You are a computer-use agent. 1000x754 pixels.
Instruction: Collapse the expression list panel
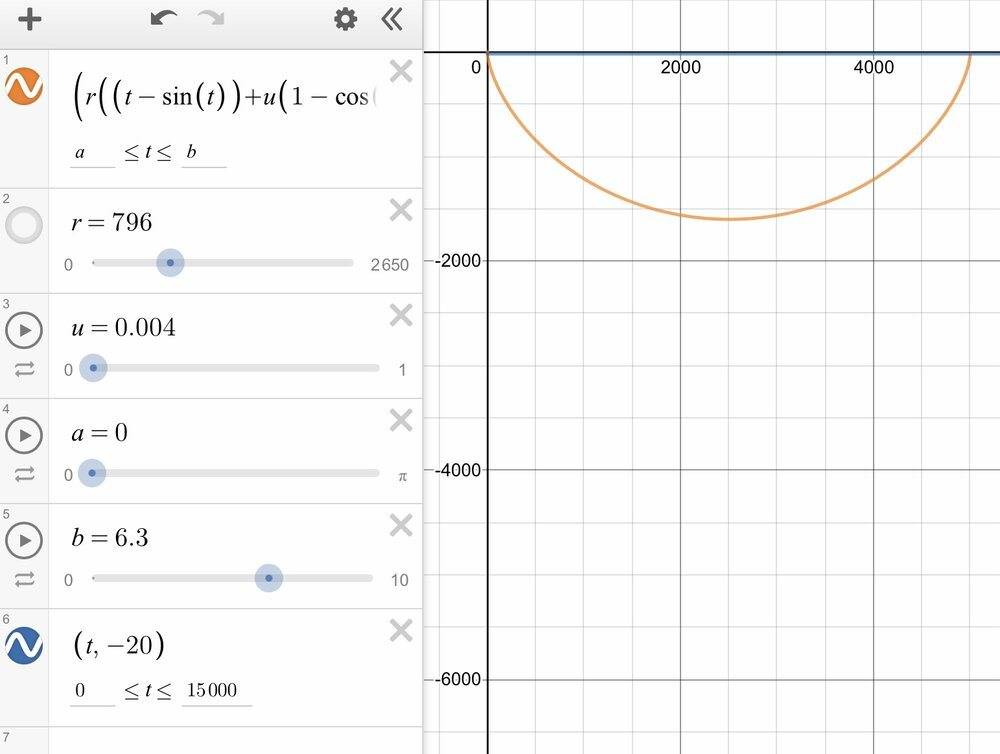click(x=392, y=19)
